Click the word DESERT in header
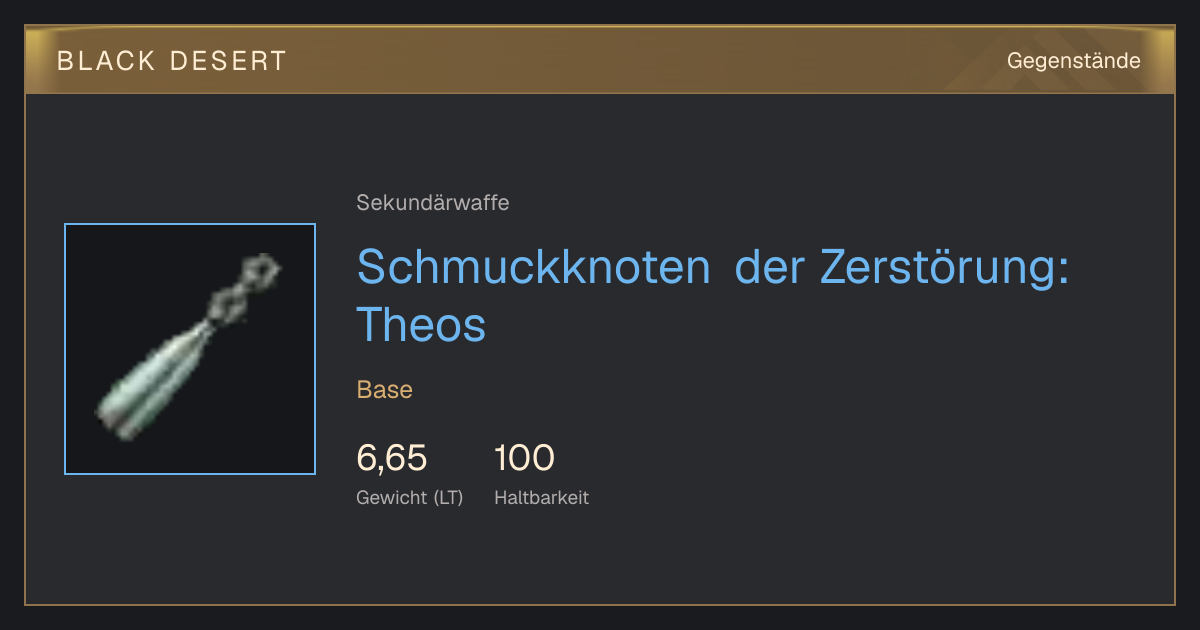 click(227, 61)
